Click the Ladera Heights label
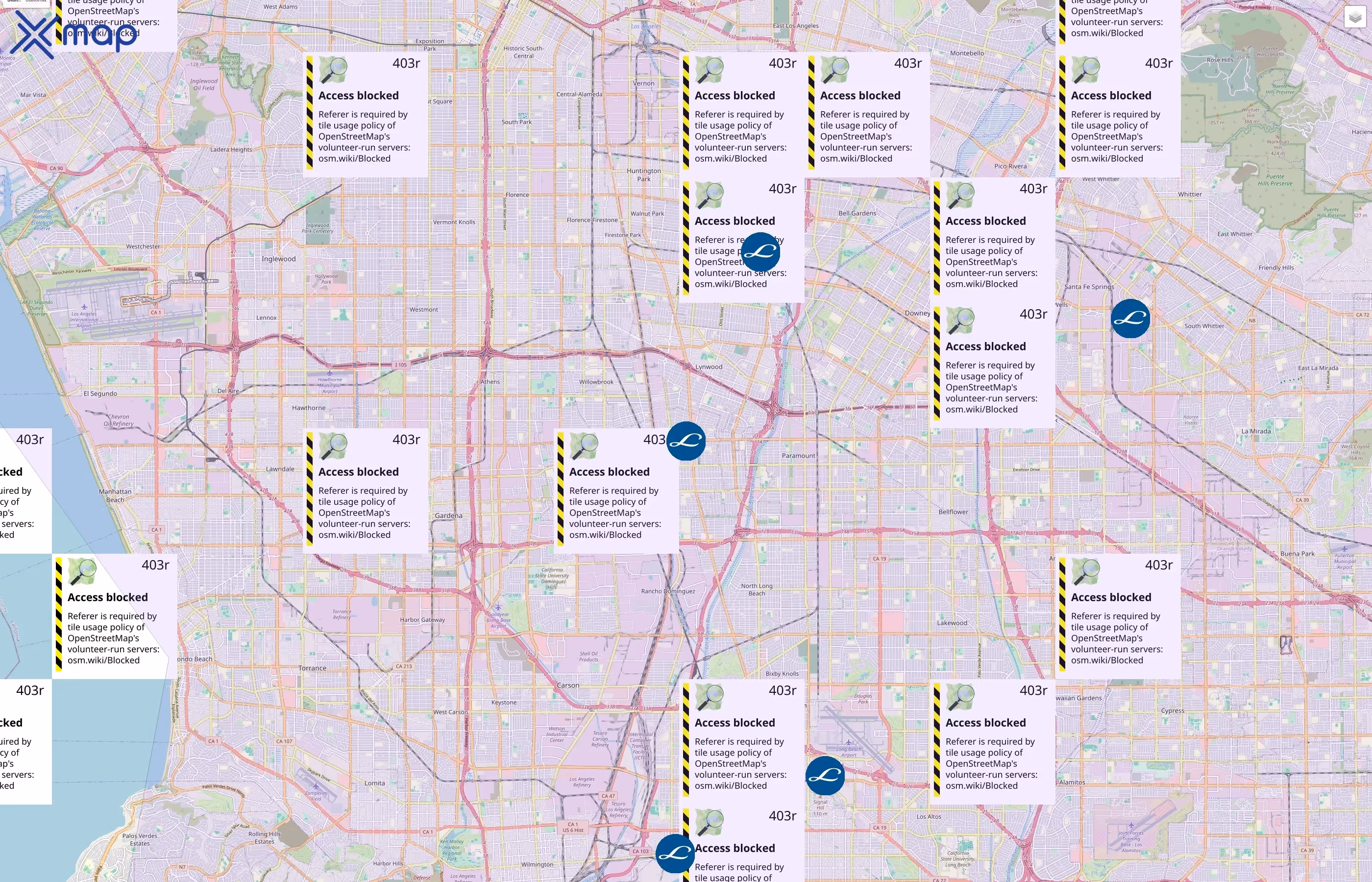Viewport: 1372px width, 882px height. point(231,149)
